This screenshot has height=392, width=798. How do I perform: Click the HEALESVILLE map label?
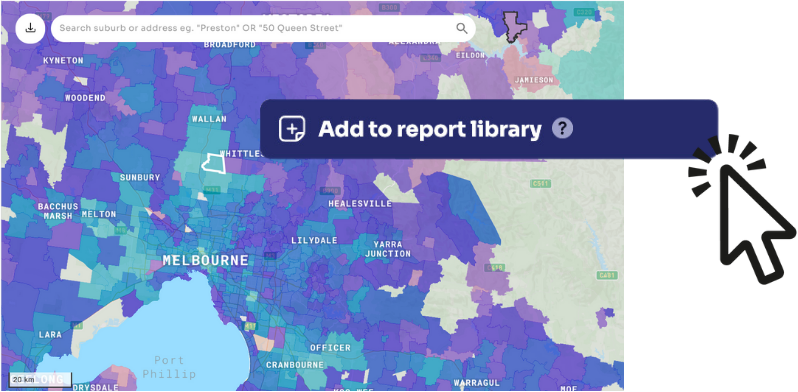360,204
